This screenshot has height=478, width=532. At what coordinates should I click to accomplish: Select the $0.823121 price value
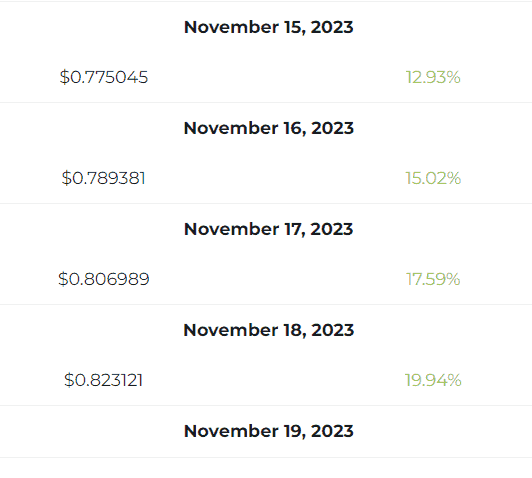[103, 380]
